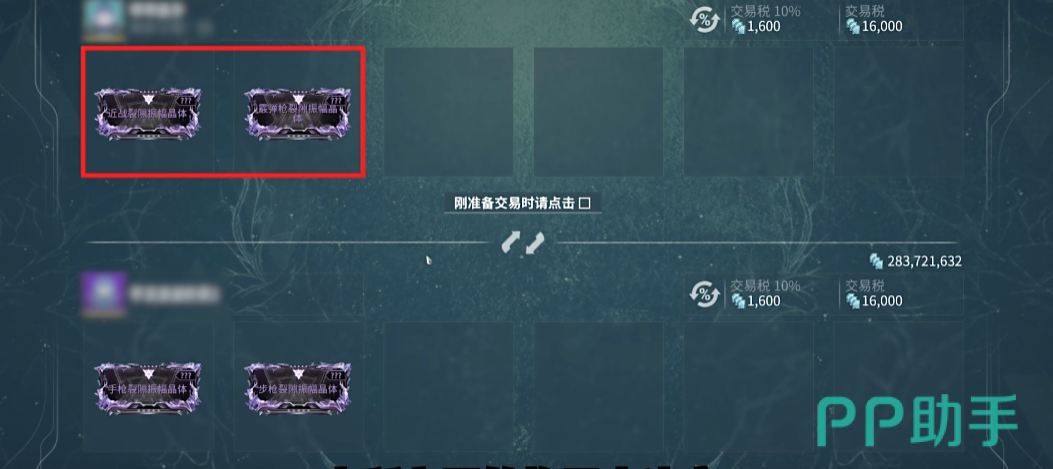Click the lower trader's percent tax icon
Image resolution: width=1053 pixels, height=469 pixels.
point(704,294)
